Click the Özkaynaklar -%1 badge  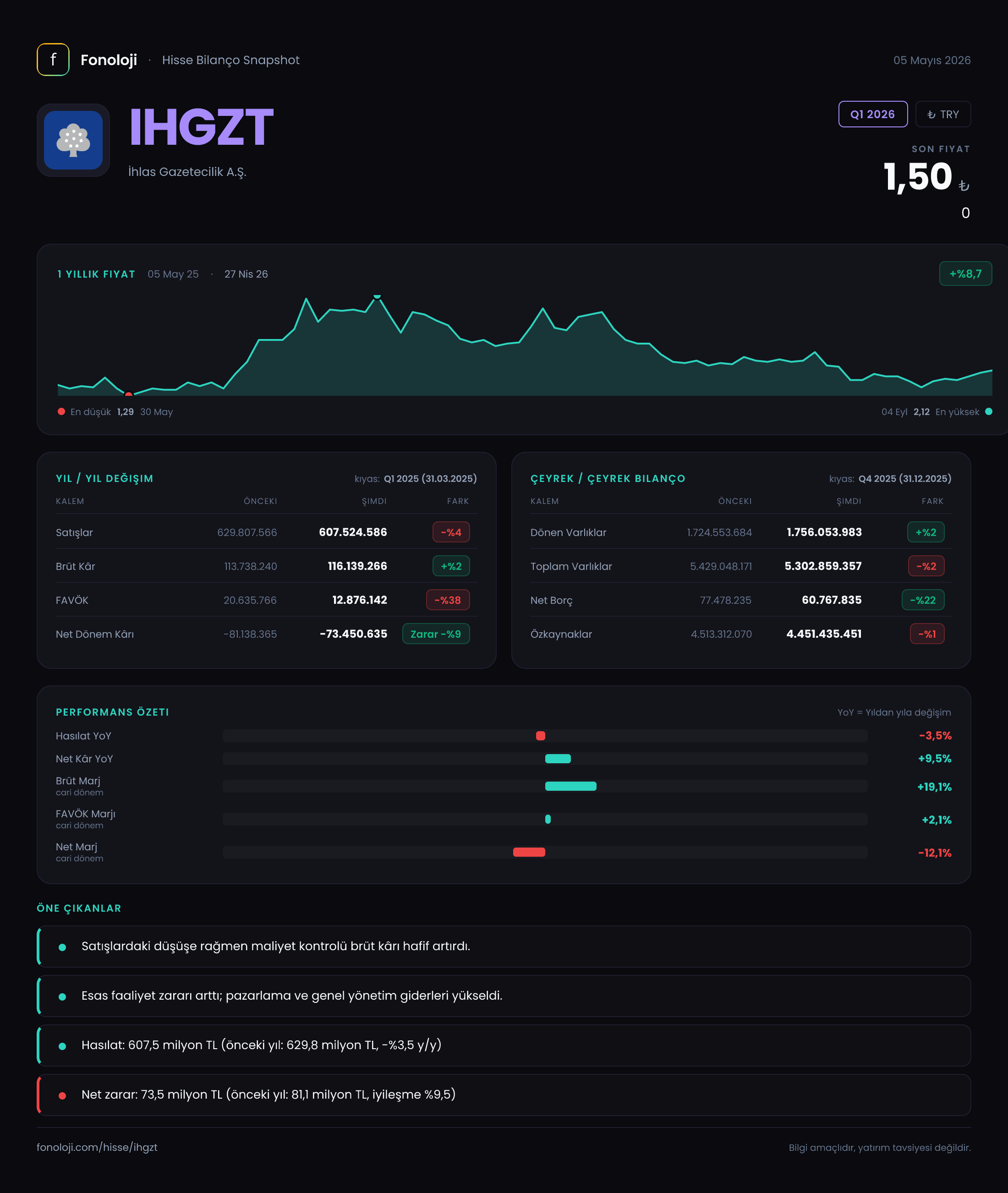tap(927, 634)
